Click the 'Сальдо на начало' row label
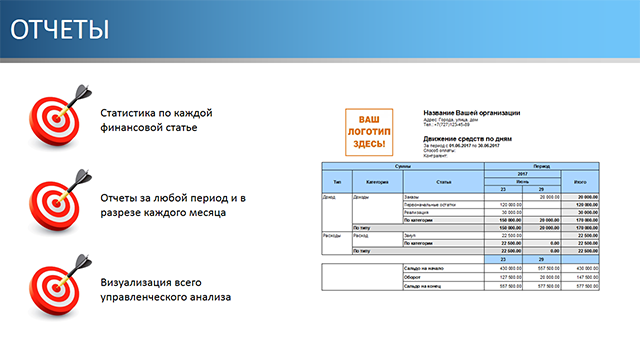Image resolution: width=640 pixels, height=360 pixels. pyautogui.click(x=424, y=268)
